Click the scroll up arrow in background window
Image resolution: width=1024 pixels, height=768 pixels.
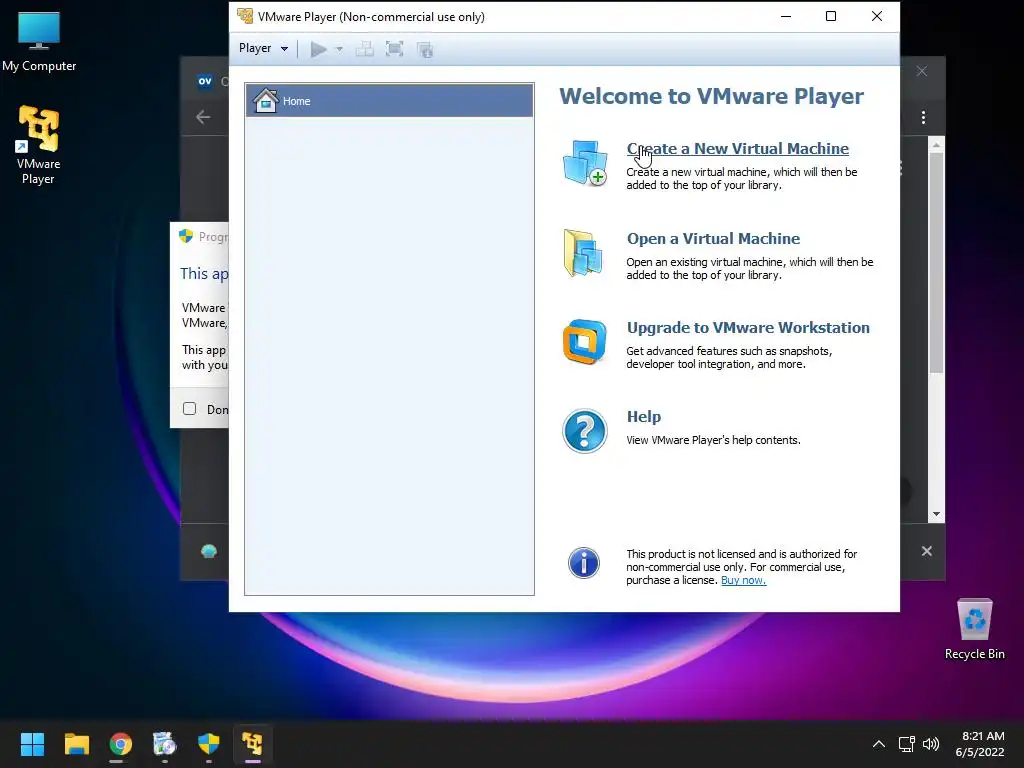(936, 145)
